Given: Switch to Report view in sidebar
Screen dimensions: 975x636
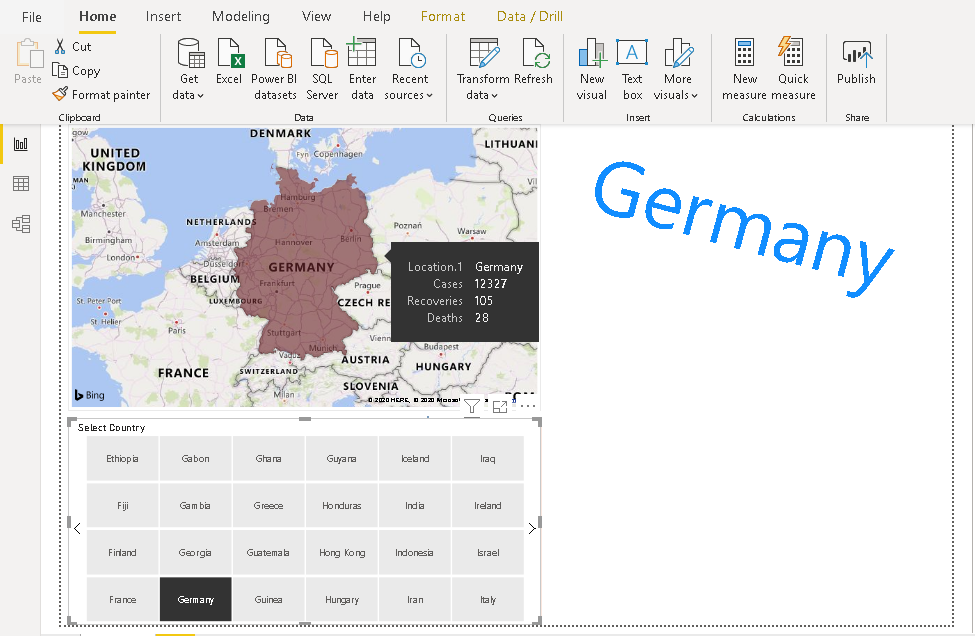Looking at the screenshot, I should point(21,144).
